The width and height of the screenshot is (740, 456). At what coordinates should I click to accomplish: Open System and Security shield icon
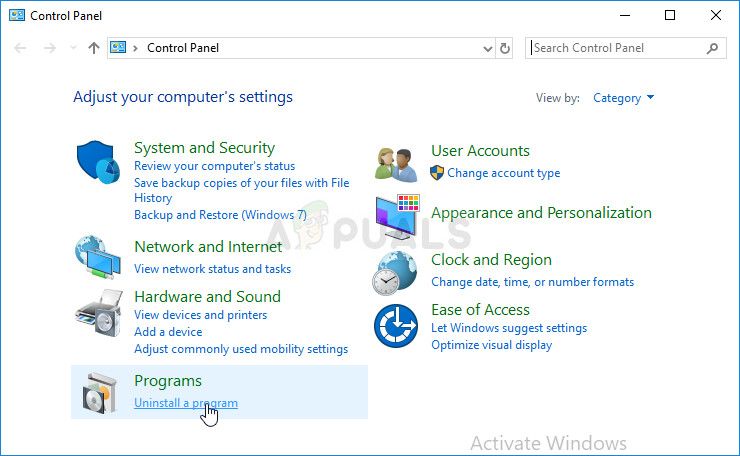point(98,162)
